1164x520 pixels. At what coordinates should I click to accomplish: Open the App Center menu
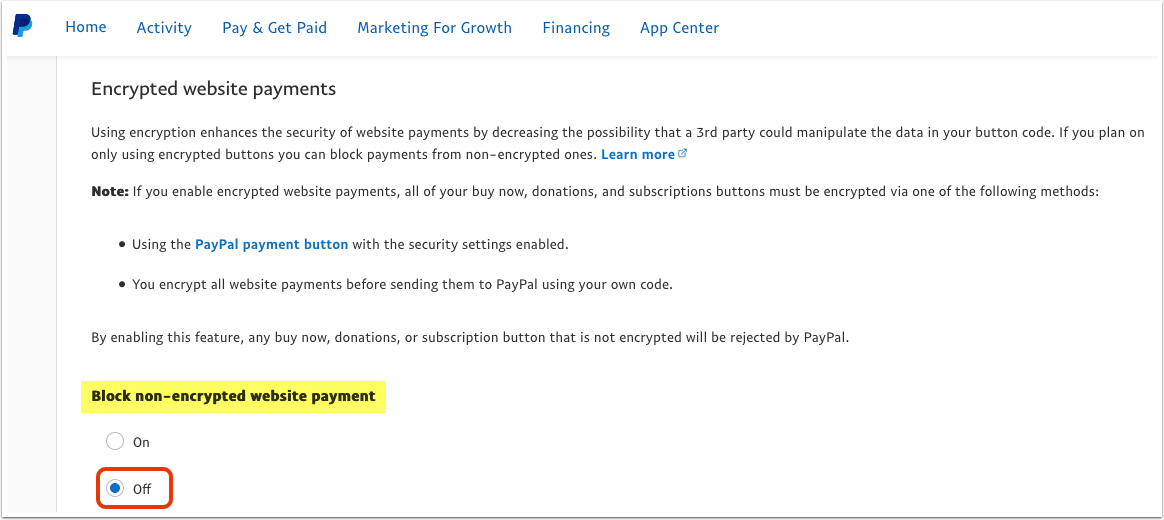[679, 28]
